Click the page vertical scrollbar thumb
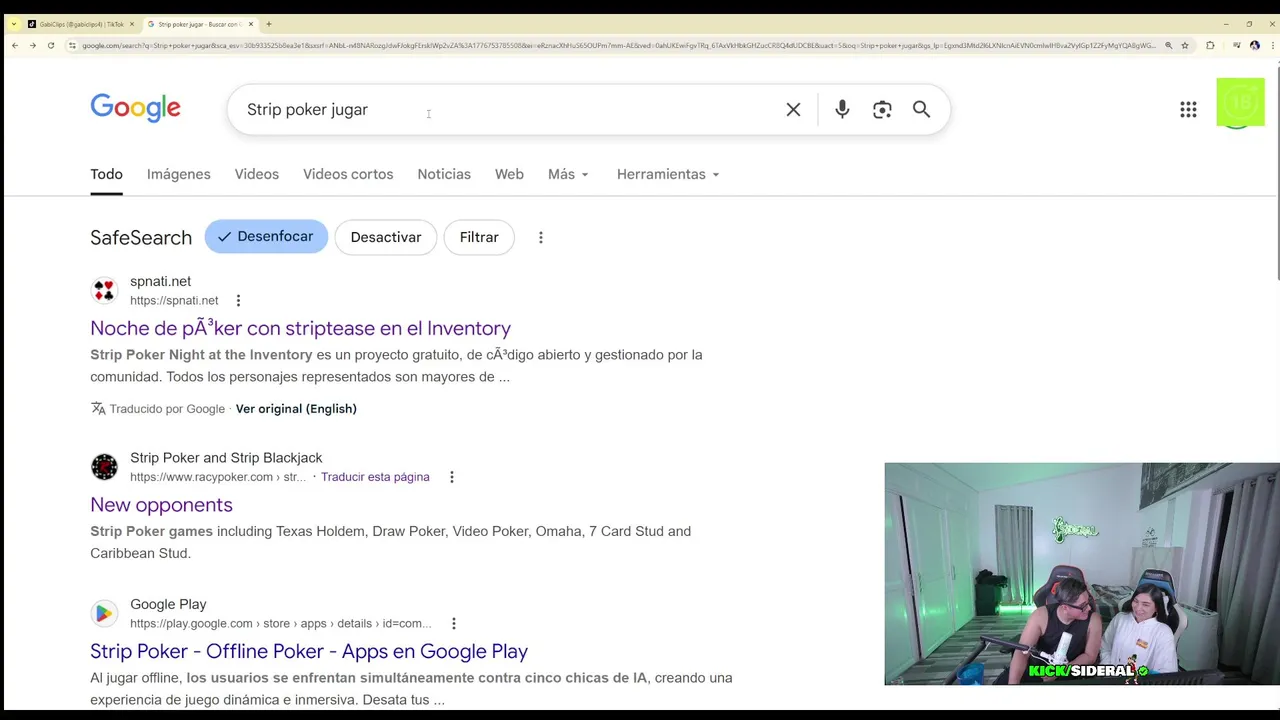This screenshot has height=720, width=1280. [1276, 174]
